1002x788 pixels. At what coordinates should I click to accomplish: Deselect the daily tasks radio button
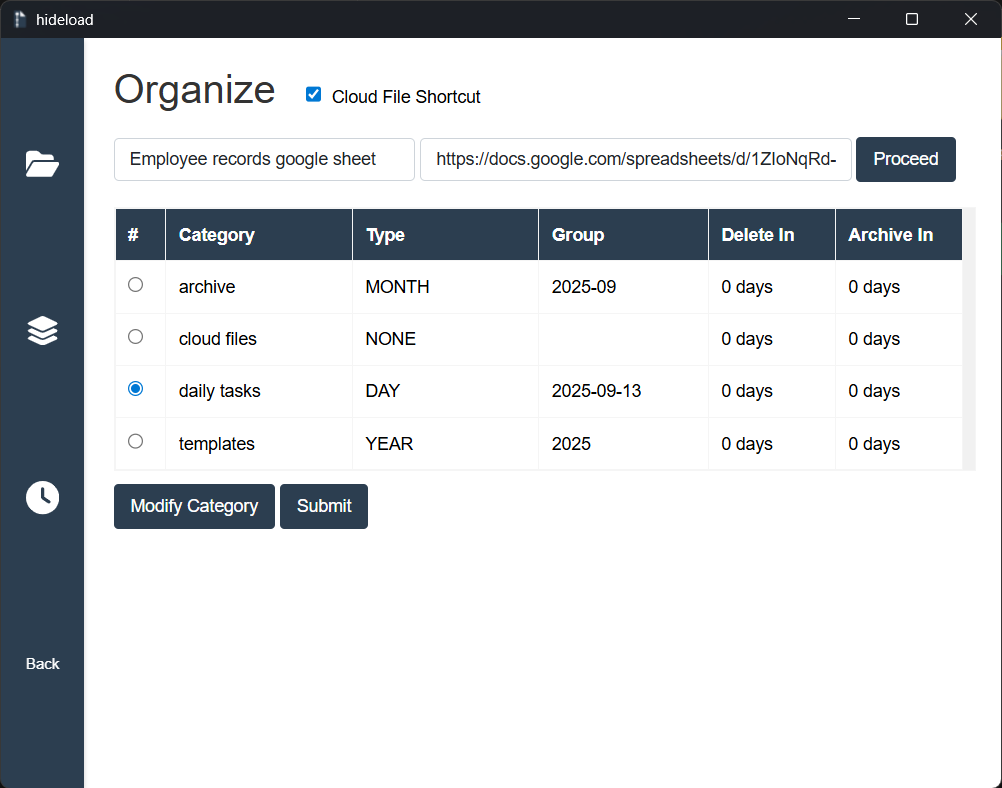pos(135,389)
